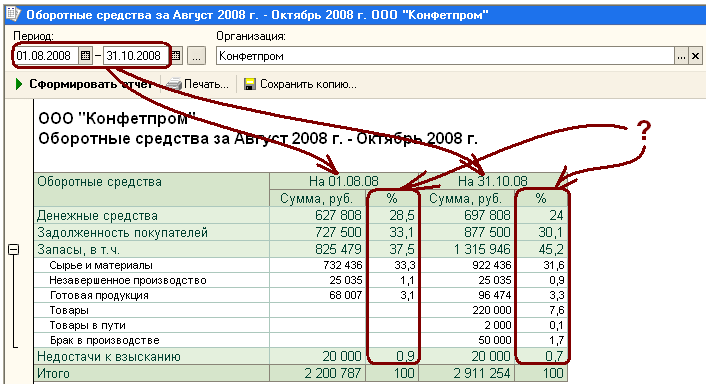This screenshot has width=709, height=387.
Task: Open calendar picker for end date
Action: point(176,56)
